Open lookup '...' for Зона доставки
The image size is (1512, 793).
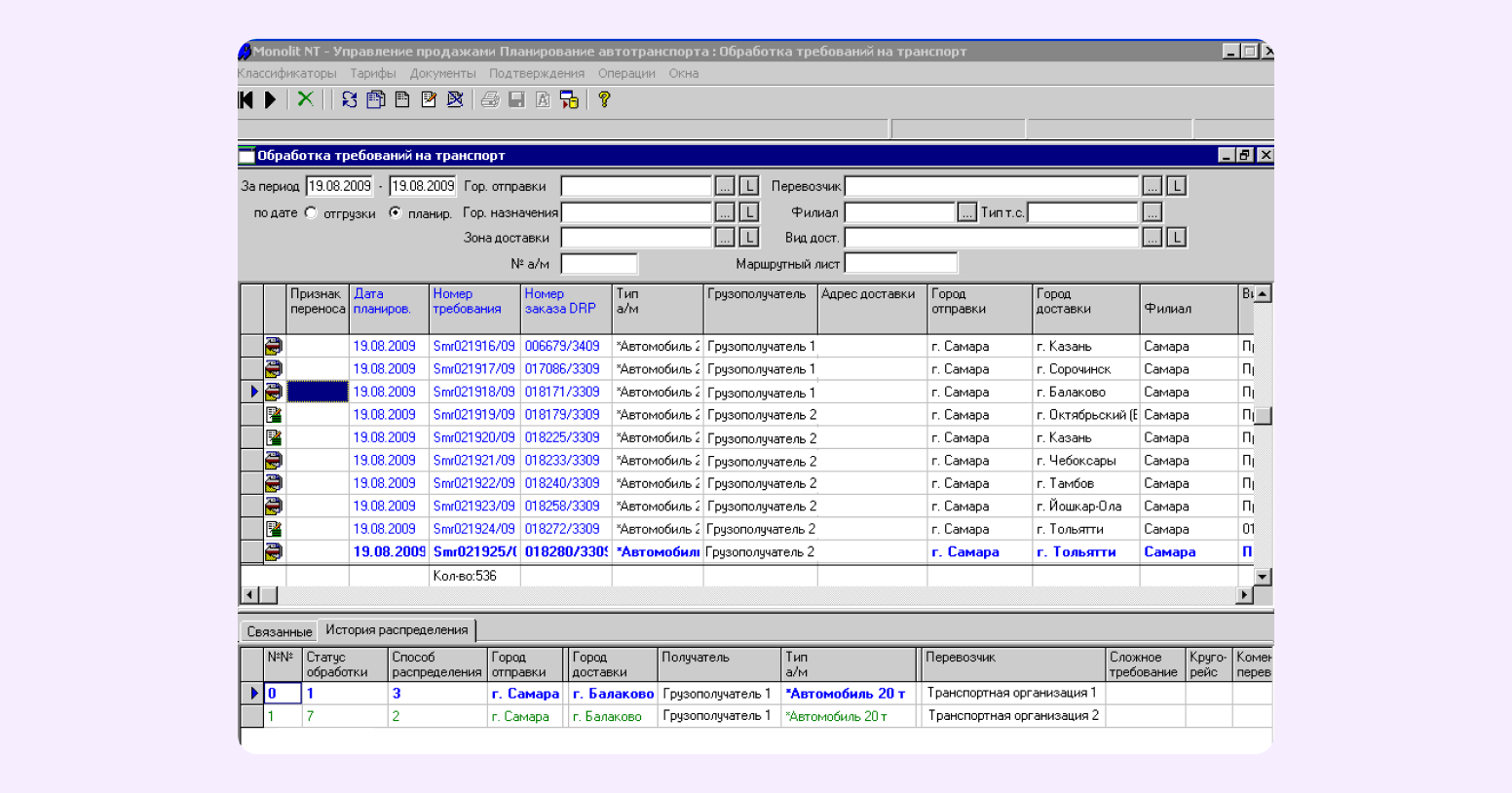tap(725, 237)
